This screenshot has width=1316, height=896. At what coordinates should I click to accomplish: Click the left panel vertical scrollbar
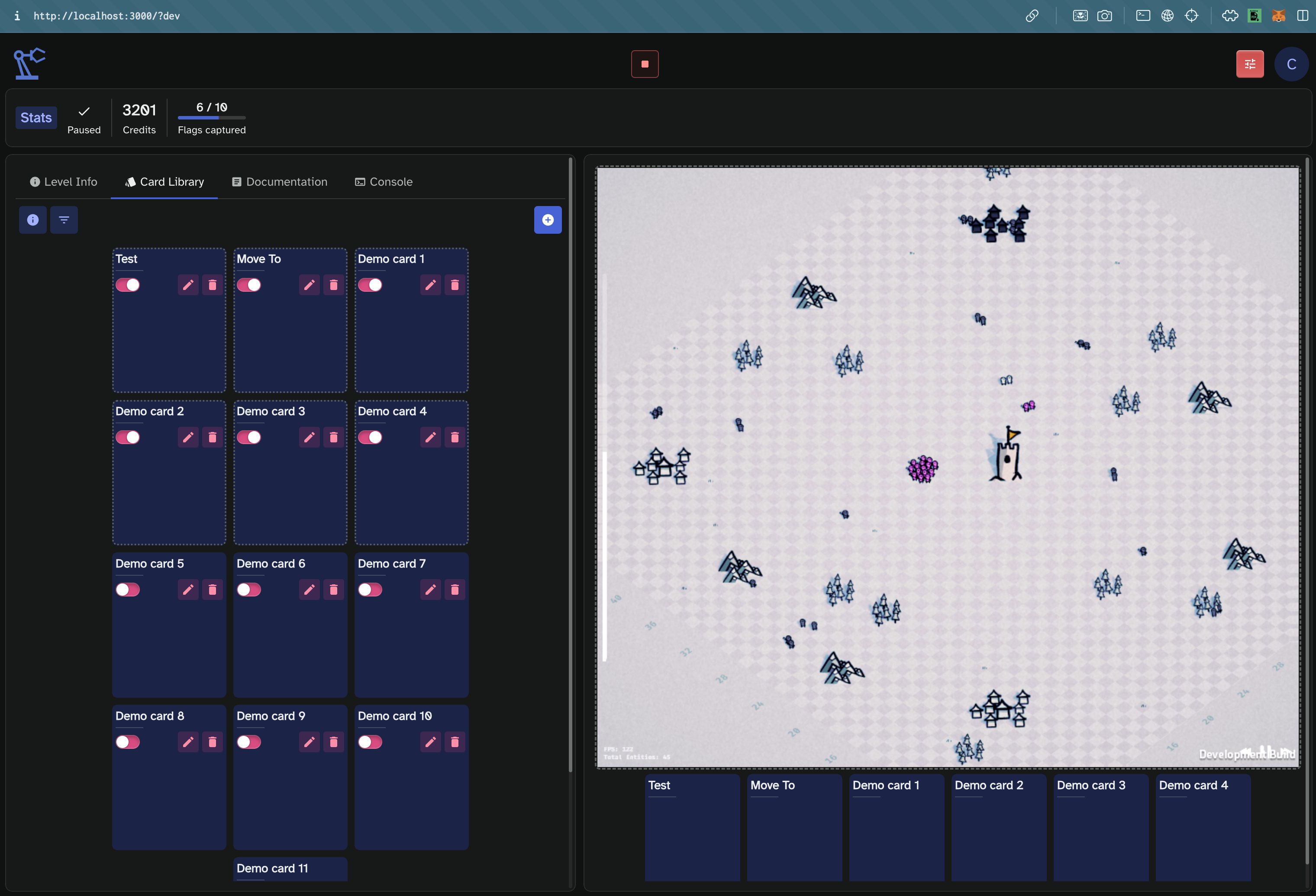pos(570,464)
